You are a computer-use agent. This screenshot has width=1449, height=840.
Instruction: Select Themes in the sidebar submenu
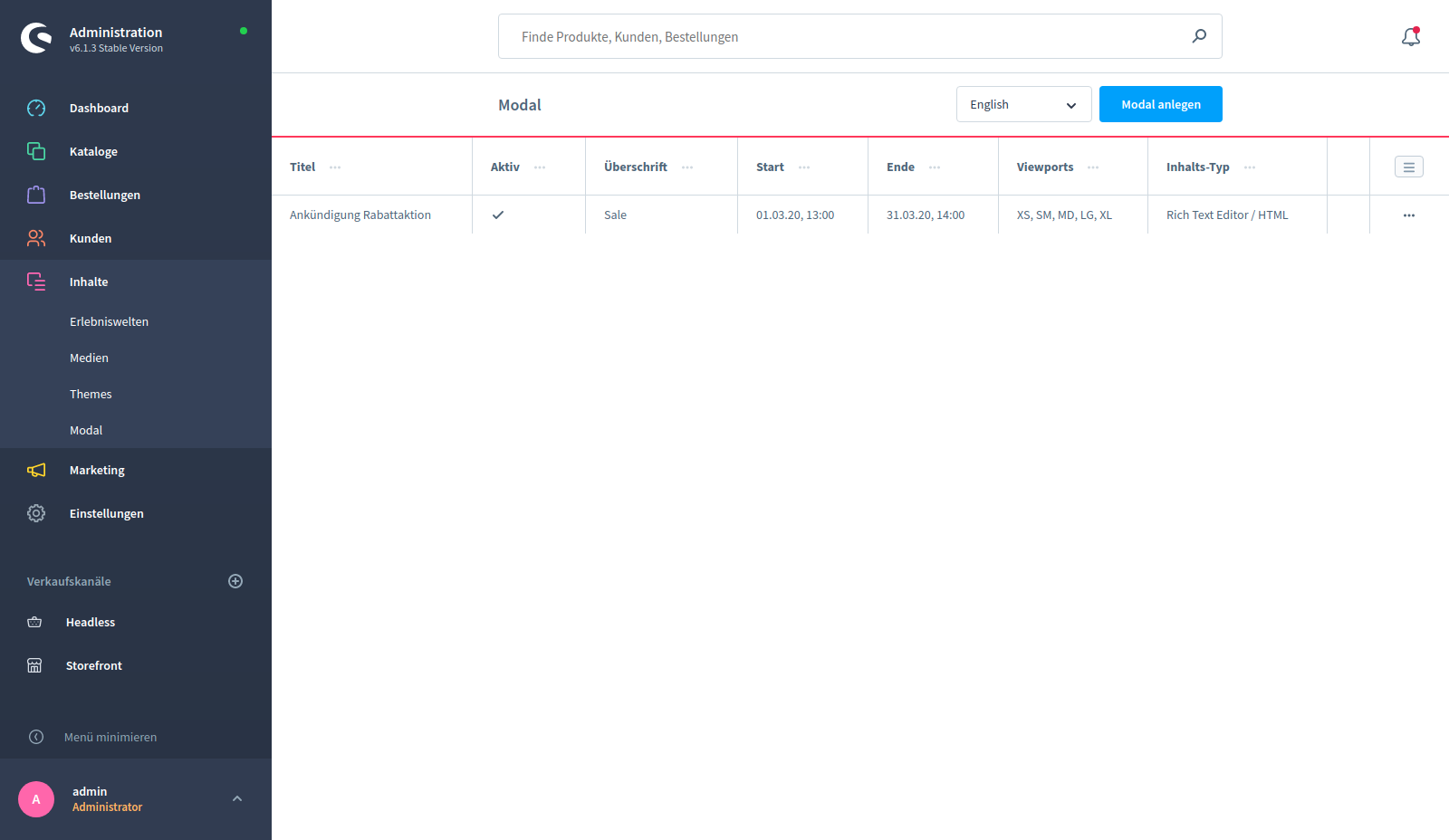click(x=91, y=394)
